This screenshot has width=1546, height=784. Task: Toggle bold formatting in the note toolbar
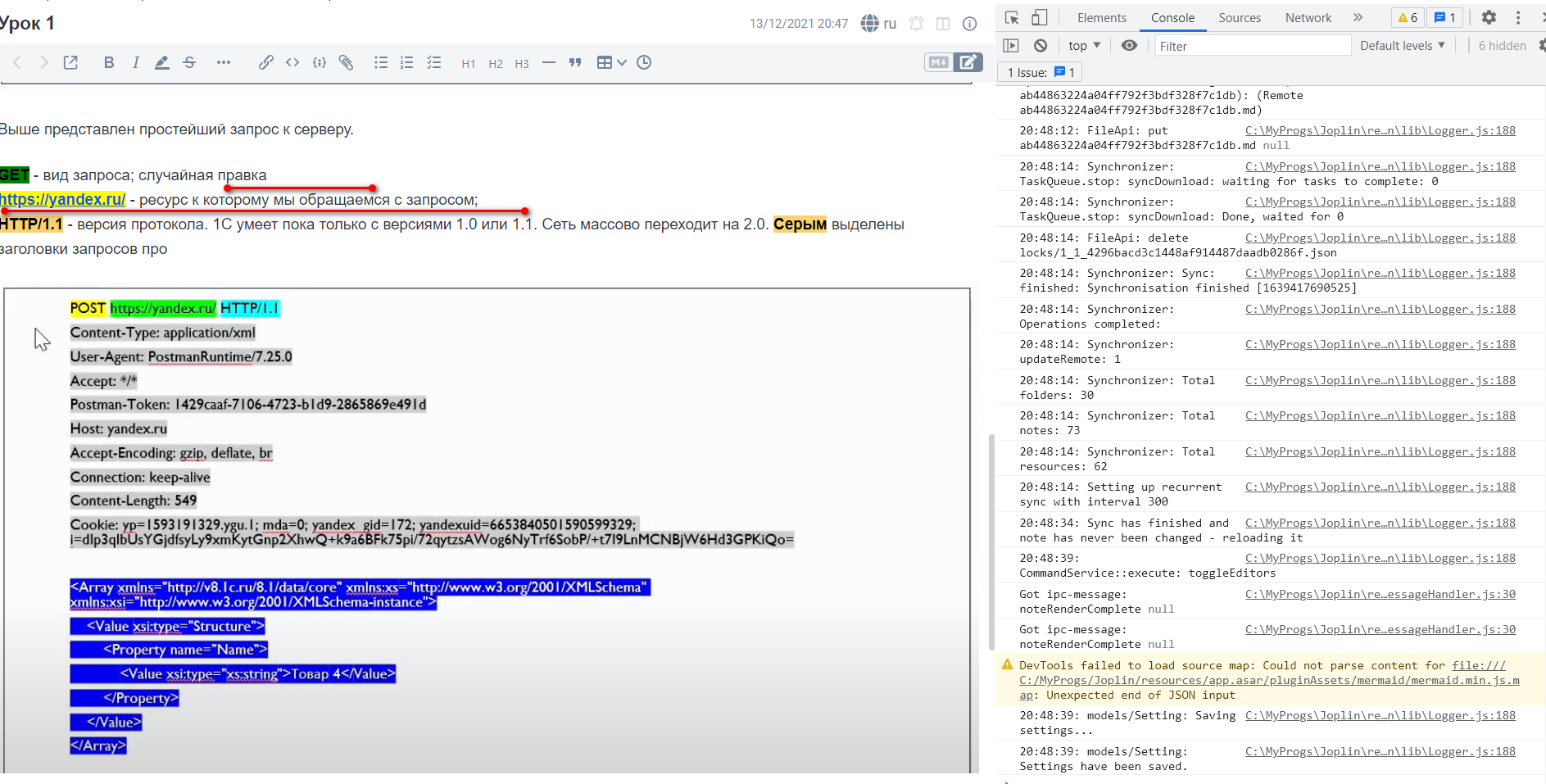pos(109,62)
